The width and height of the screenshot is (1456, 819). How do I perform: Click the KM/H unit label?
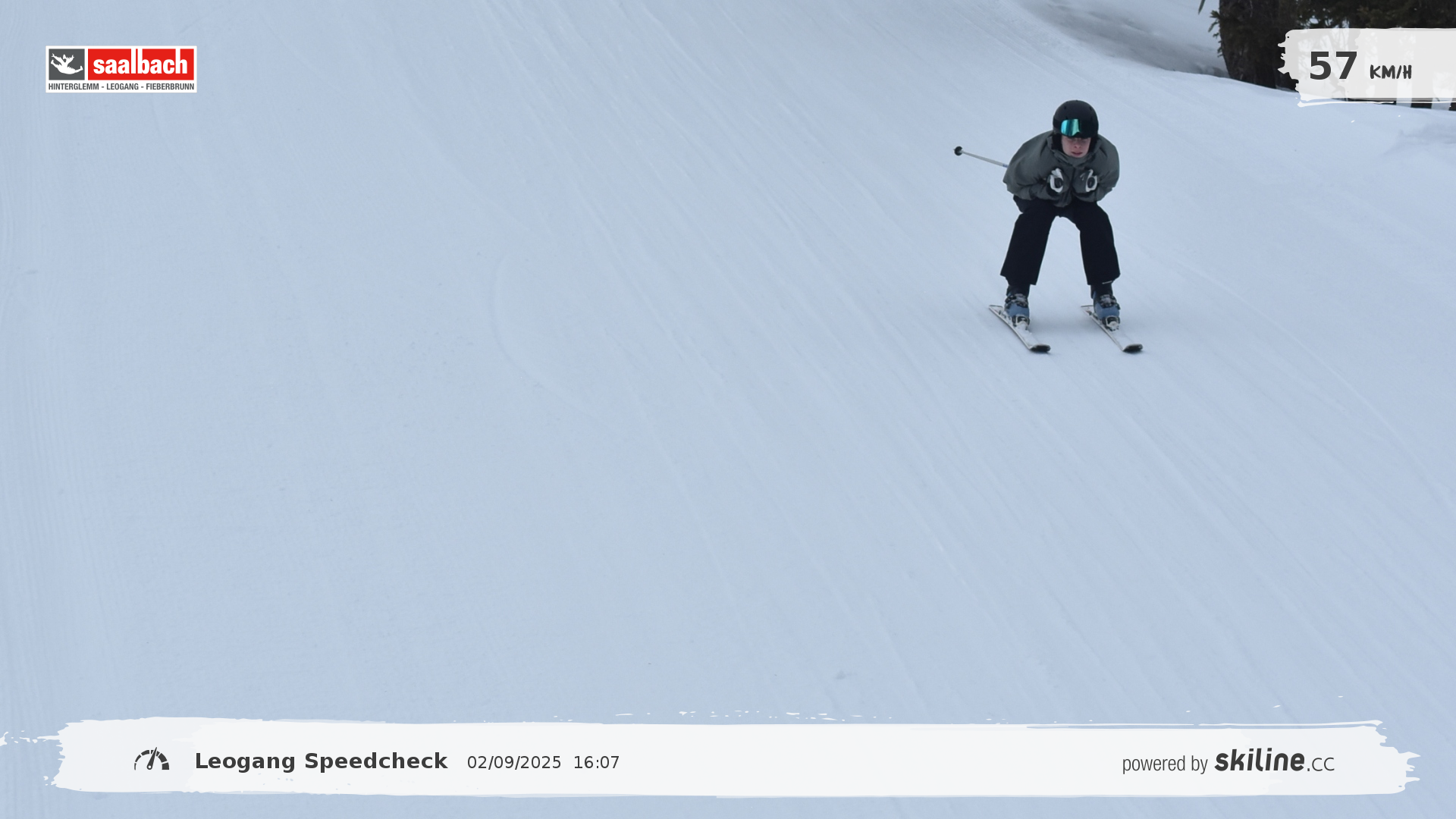(1390, 73)
